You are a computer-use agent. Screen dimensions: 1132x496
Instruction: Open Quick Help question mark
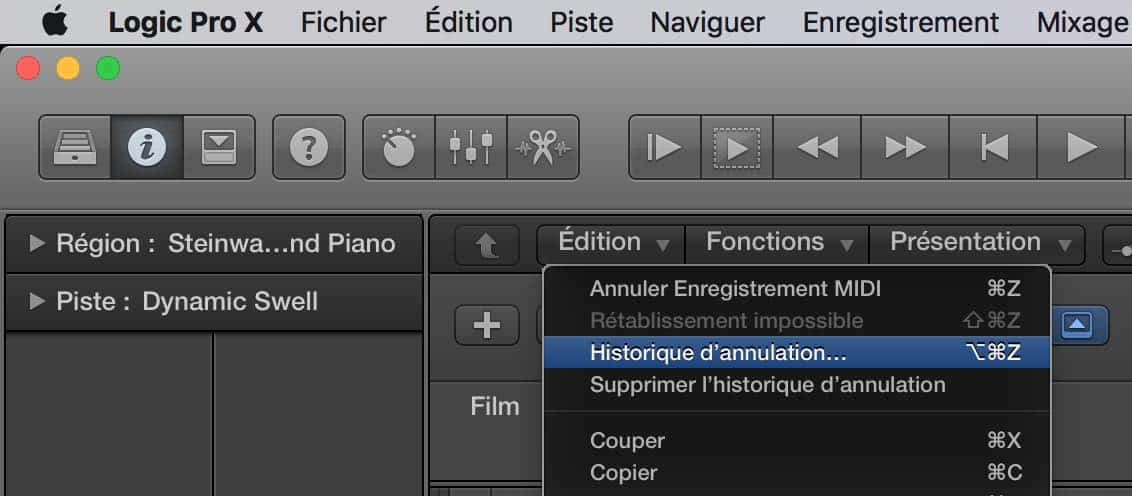click(308, 147)
